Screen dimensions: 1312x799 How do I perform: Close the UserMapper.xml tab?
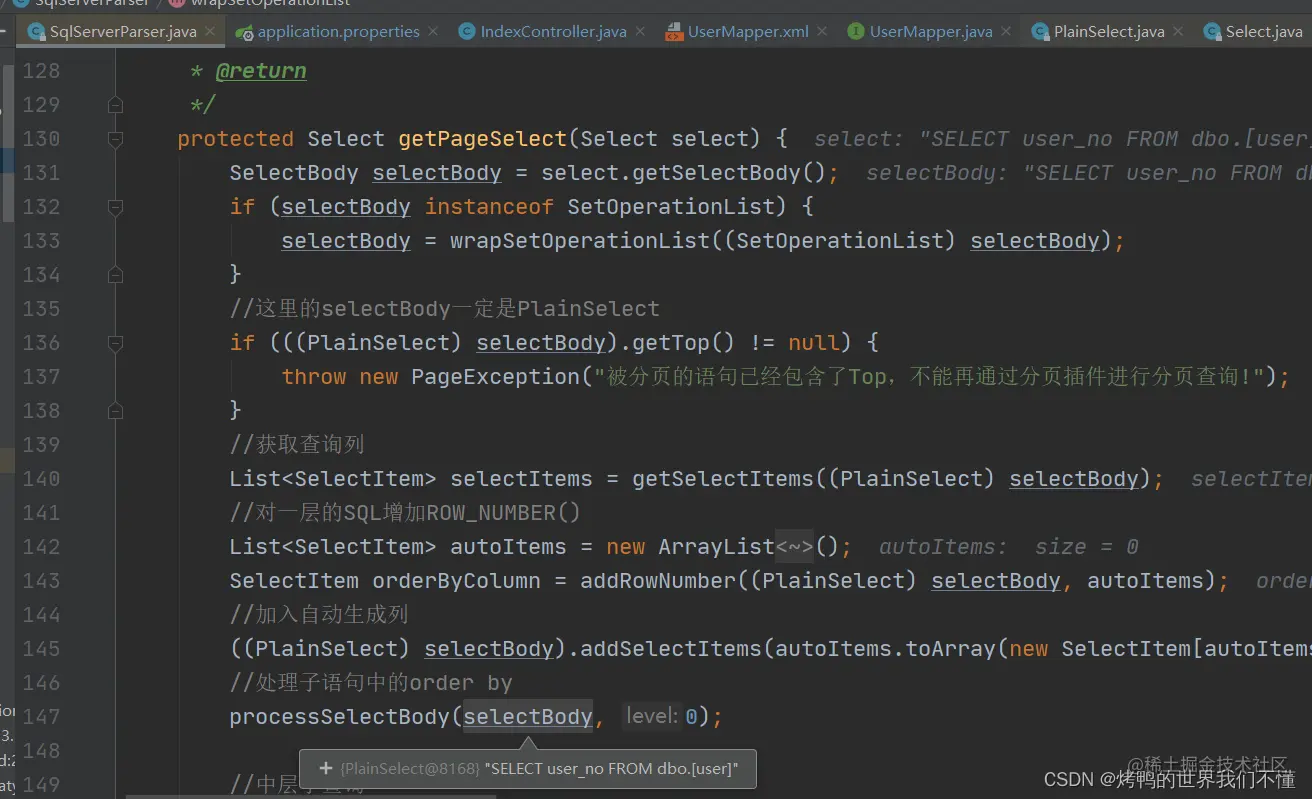822,32
